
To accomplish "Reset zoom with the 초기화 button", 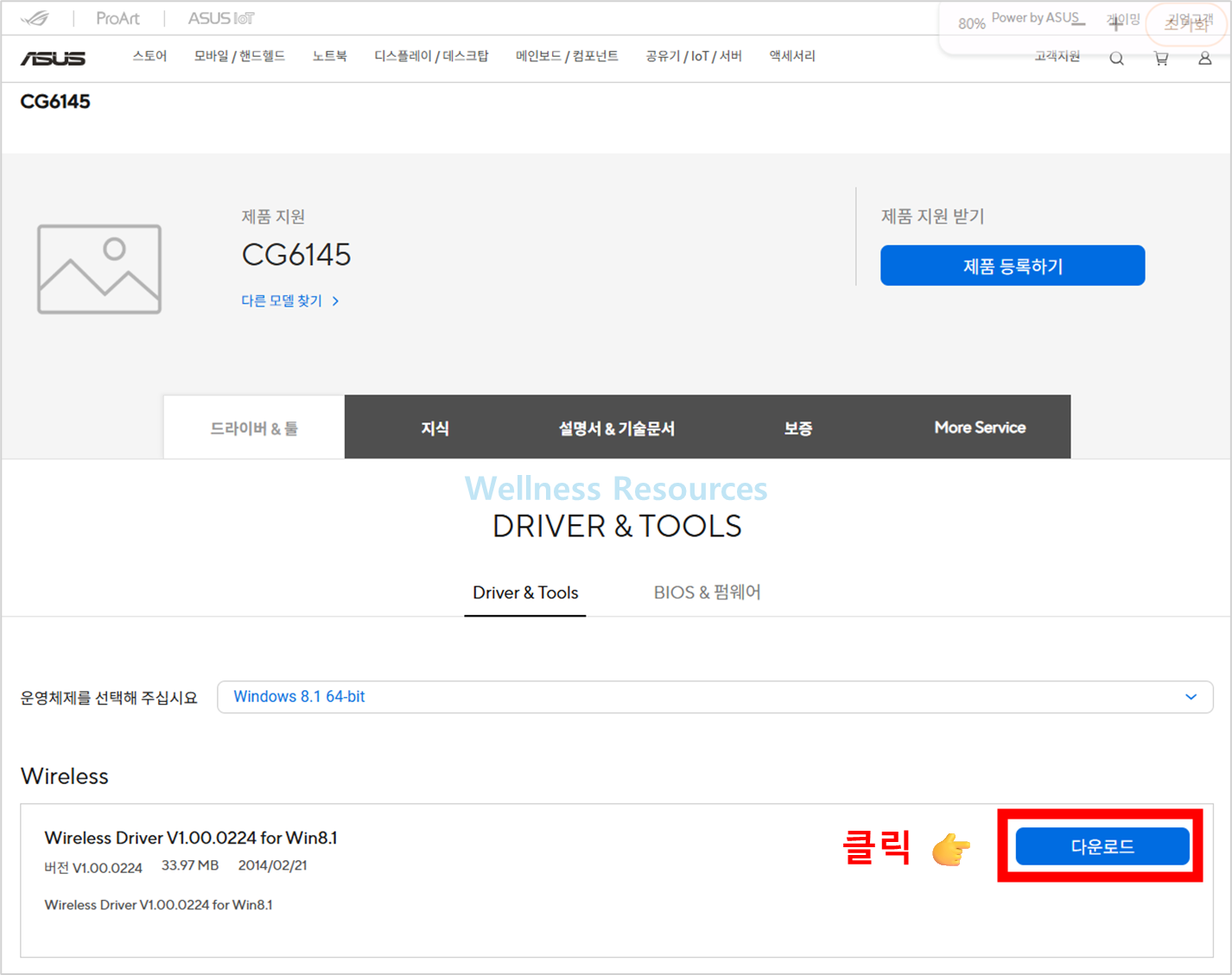I will 1185,24.
